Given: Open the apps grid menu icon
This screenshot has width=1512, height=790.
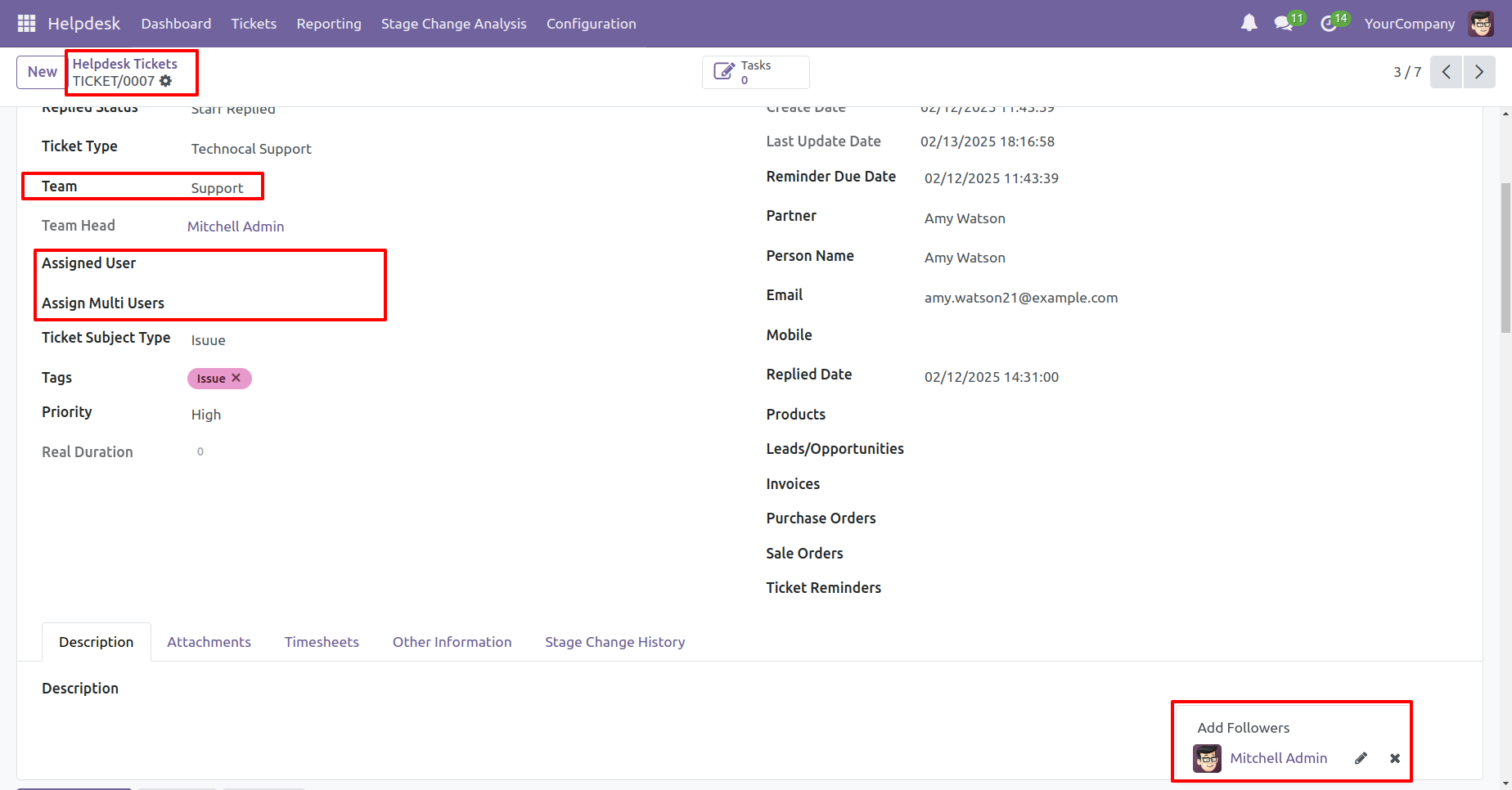Looking at the screenshot, I should 26,24.
